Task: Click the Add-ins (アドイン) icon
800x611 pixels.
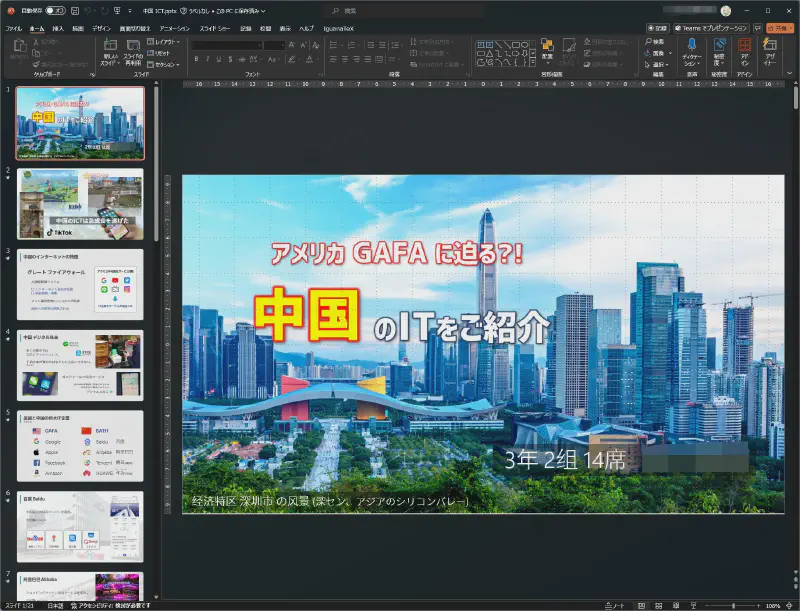Action: point(744,46)
